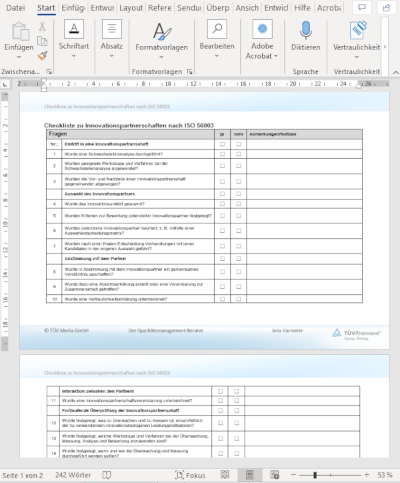This screenshot has width=400, height=483.
Task: Click the right indent marker on ruler
Action: [359, 86]
